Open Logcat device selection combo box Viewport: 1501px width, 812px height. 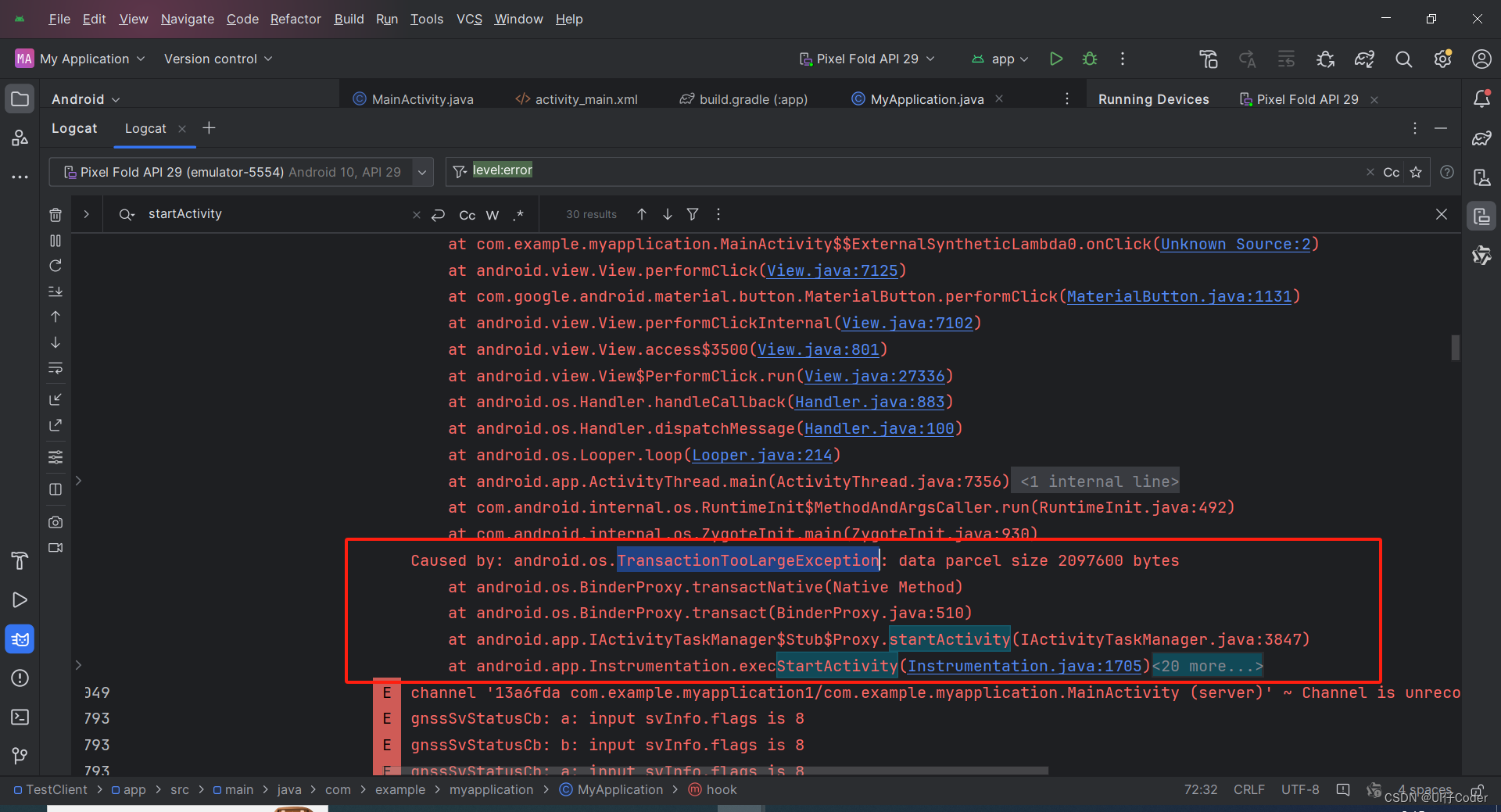(x=241, y=172)
